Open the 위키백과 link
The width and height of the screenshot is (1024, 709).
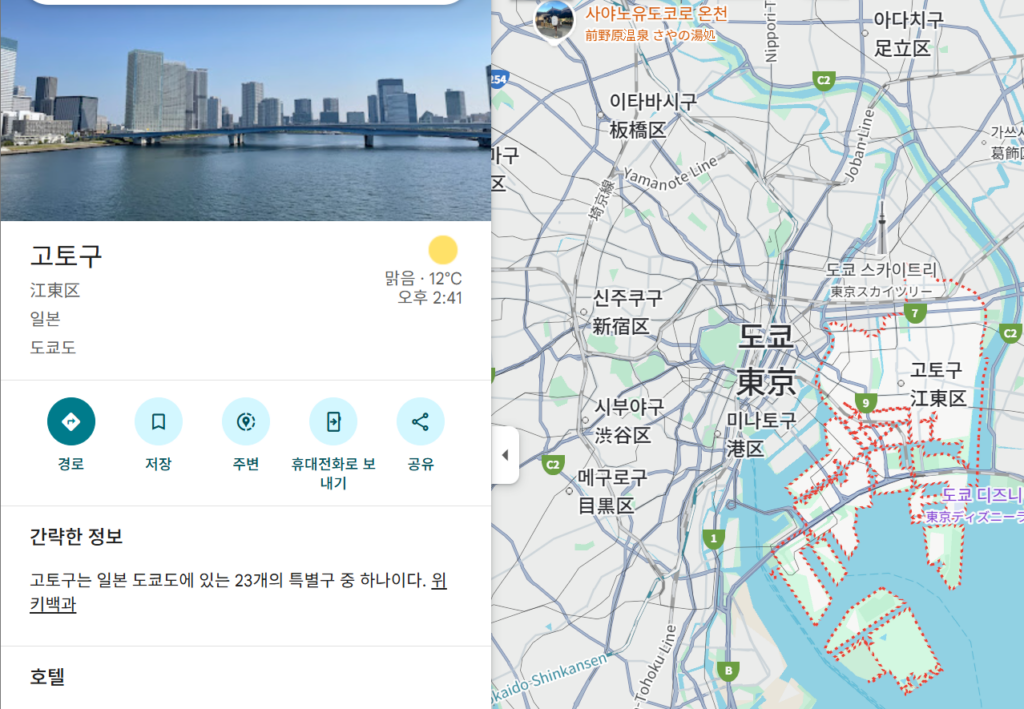point(238,592)
